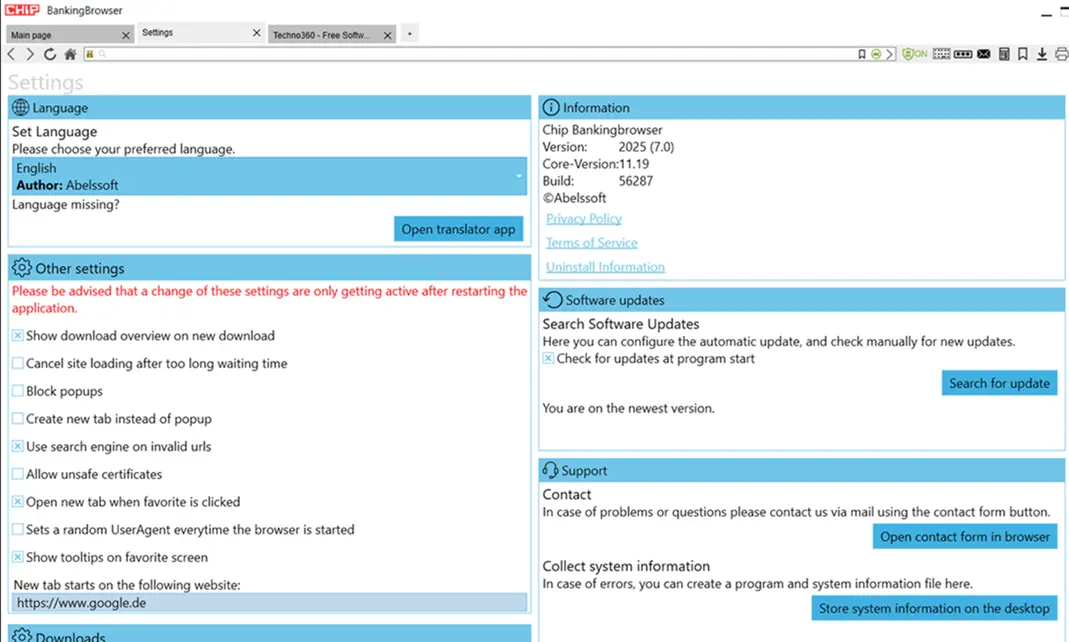
Task: Open the virtual keyboard icon
Action: click(941, 54)
